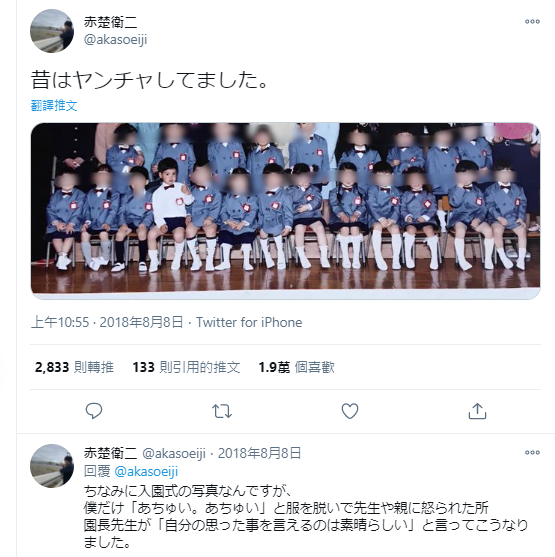The width and height of the screenshot is (555, 557).
Task: Open the 133 則引用的推文 quote tweets
Action: click(x=186, y=367)
